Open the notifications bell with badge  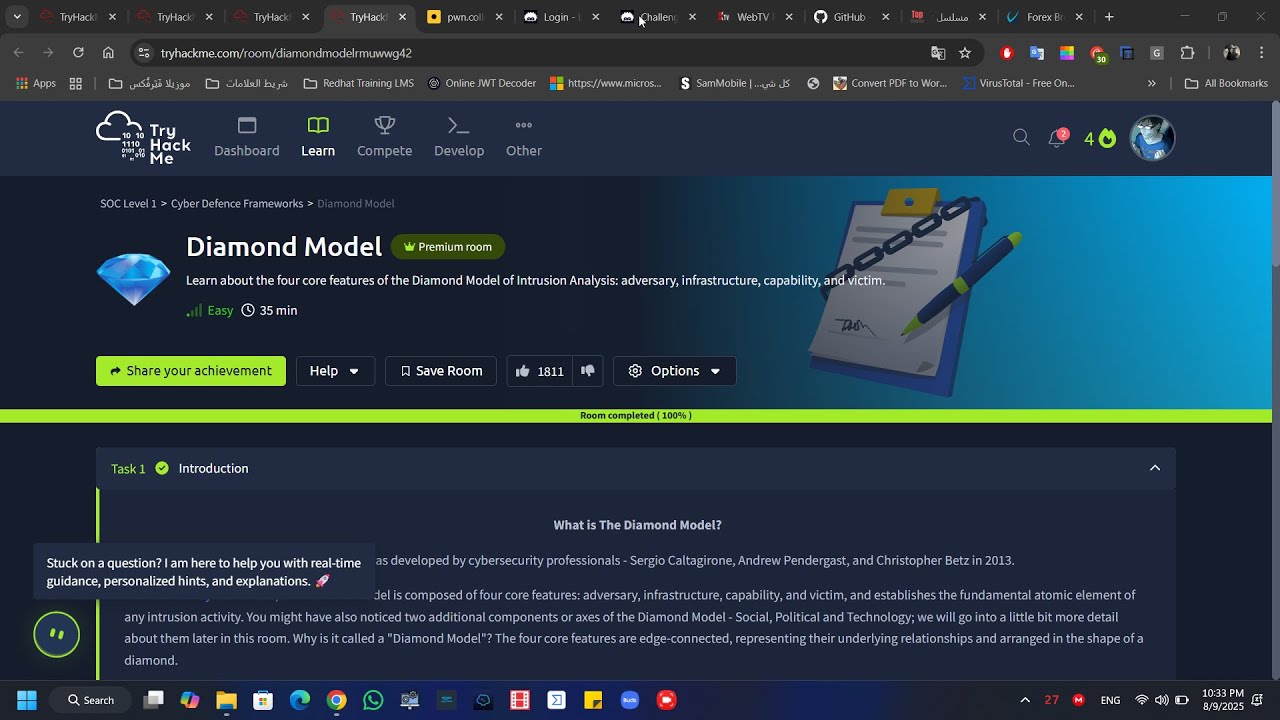(x=1057, y=138)
